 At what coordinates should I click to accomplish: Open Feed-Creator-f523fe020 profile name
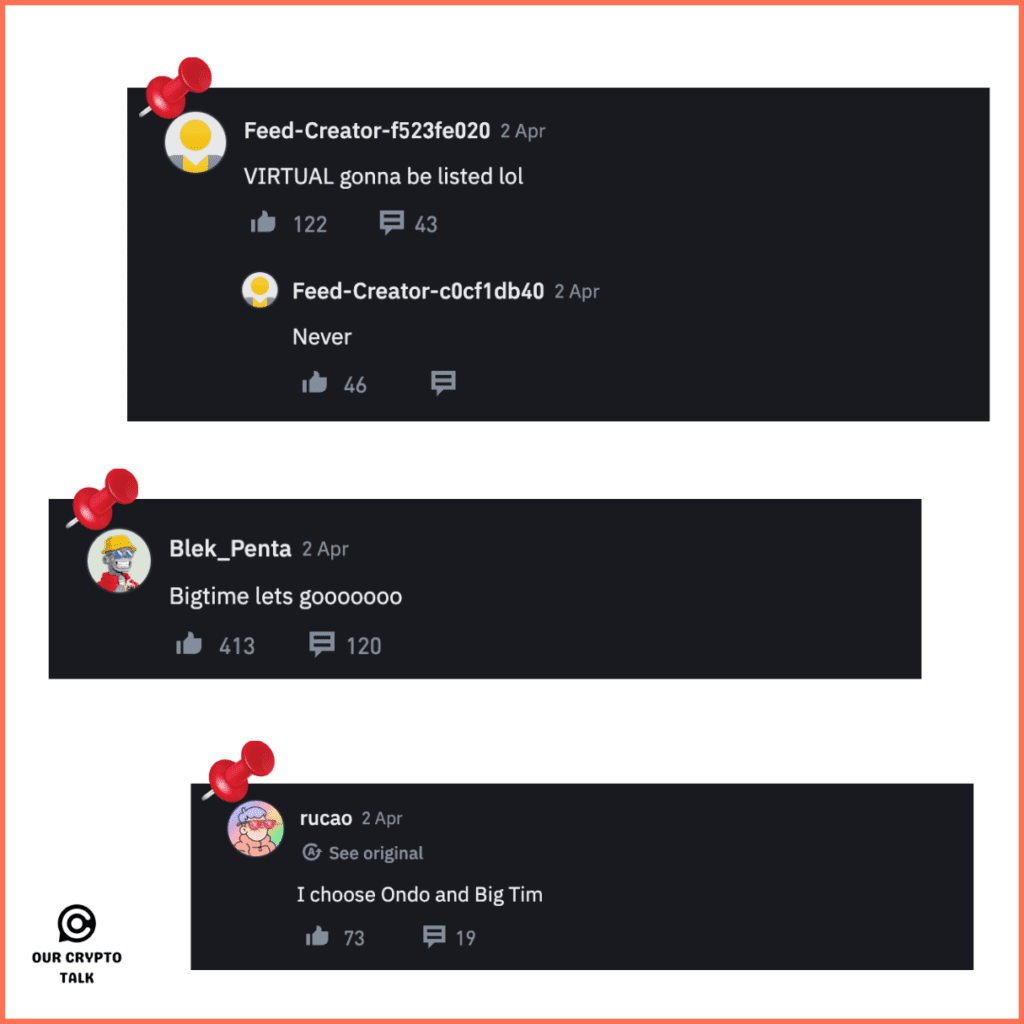[367, 131]
